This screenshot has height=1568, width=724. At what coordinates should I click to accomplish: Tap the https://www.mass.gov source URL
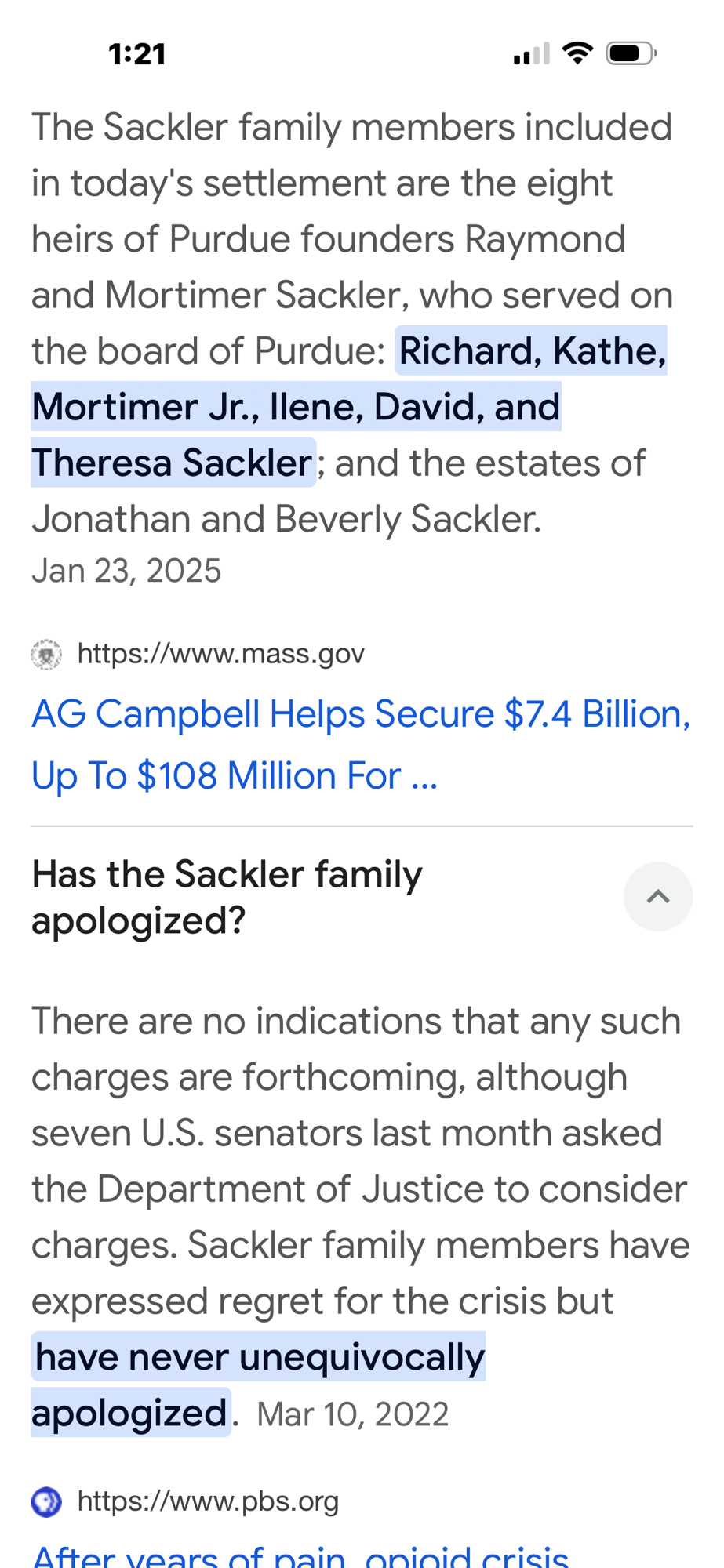(x=220, y=654)
